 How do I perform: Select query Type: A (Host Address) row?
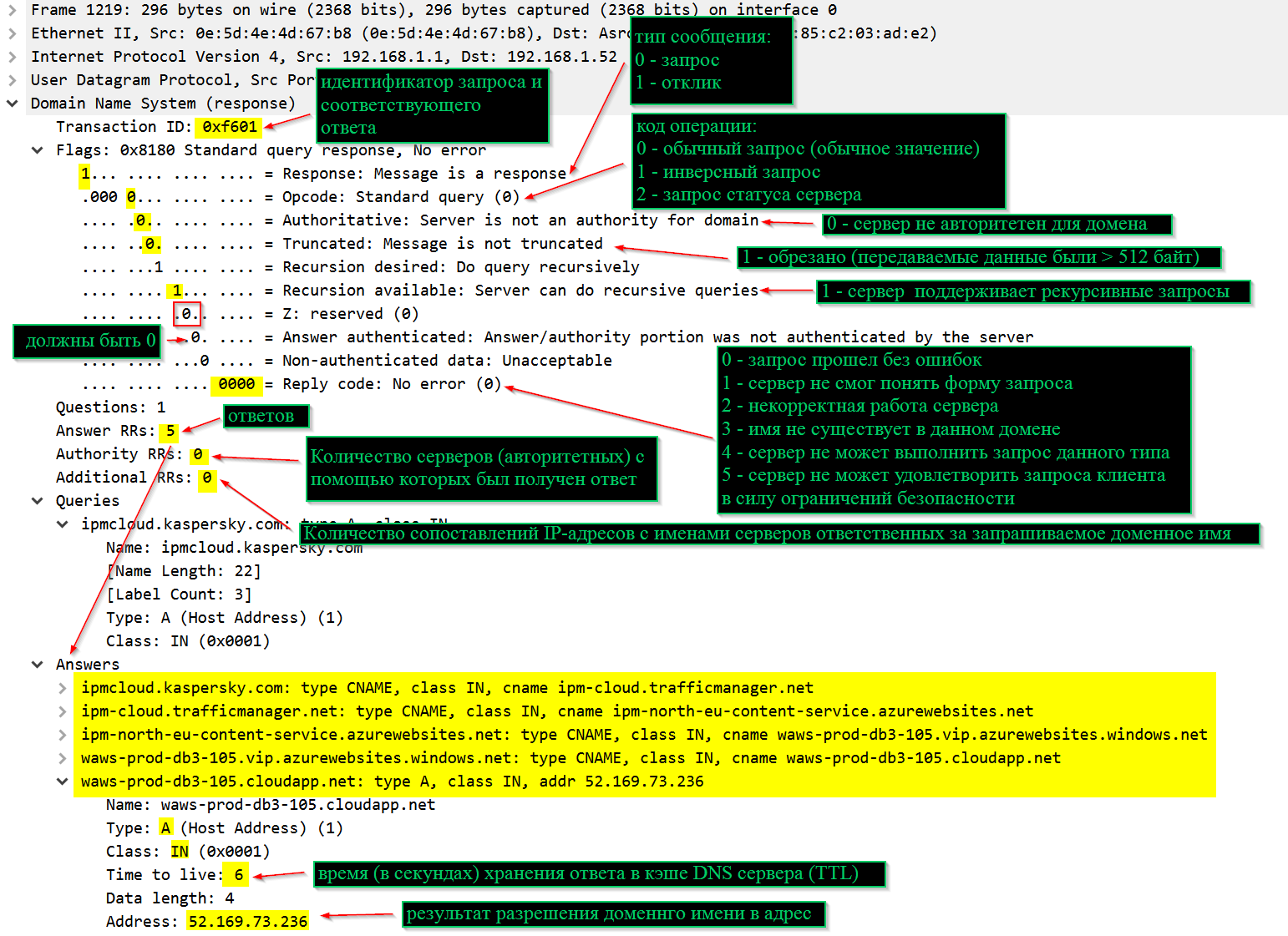(x=225, y=618)
